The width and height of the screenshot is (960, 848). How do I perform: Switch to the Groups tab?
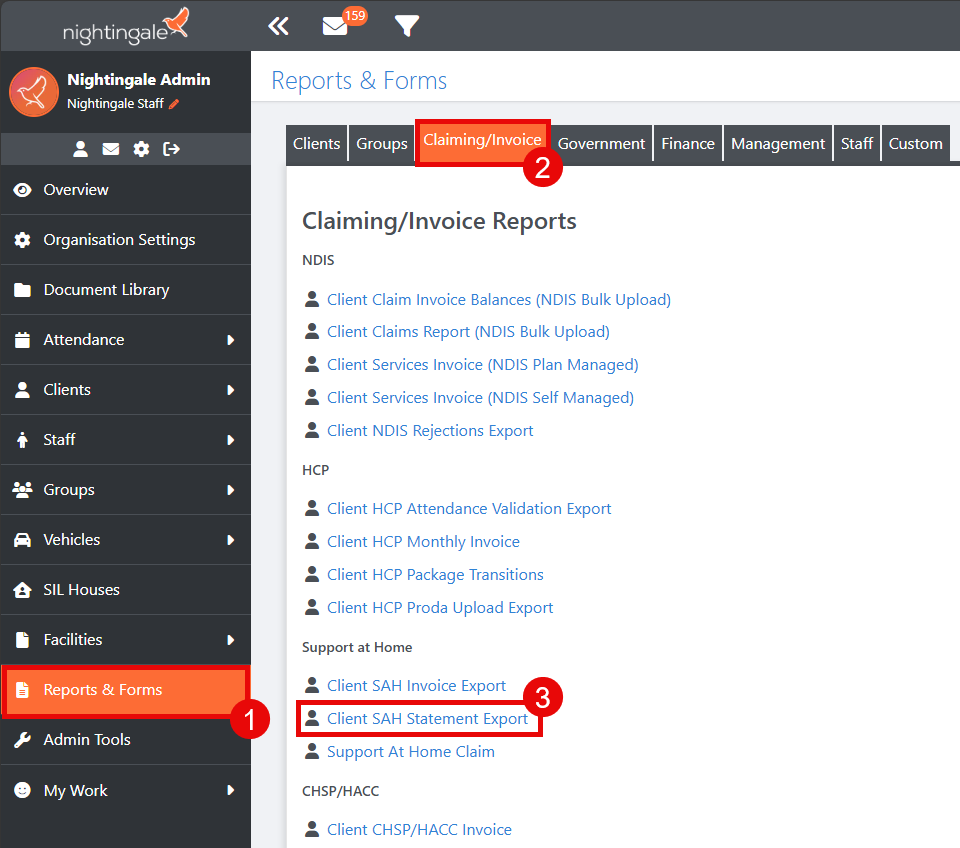(381, 144)
